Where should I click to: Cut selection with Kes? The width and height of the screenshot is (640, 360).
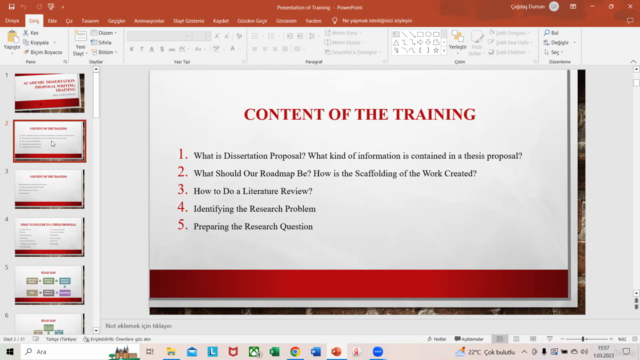(x=31, y=33)
